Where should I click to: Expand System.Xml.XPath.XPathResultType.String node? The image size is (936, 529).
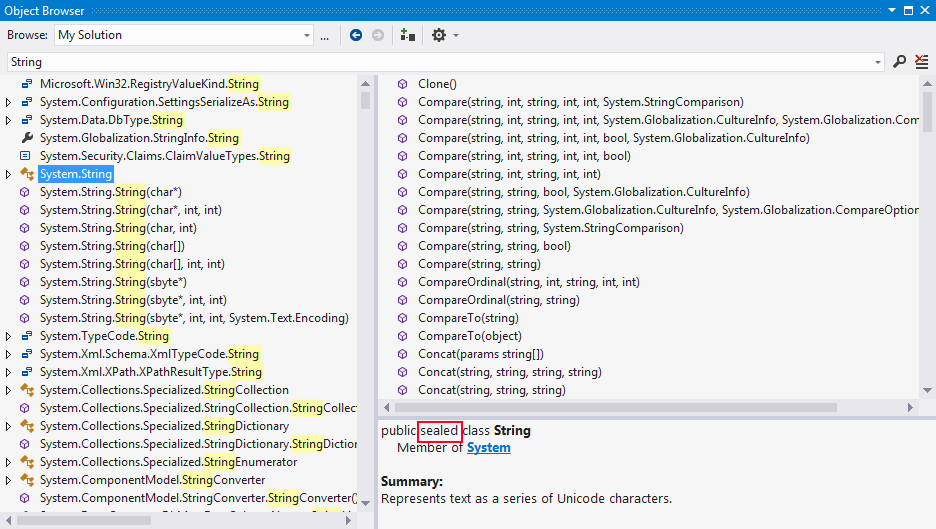[8, 372]
